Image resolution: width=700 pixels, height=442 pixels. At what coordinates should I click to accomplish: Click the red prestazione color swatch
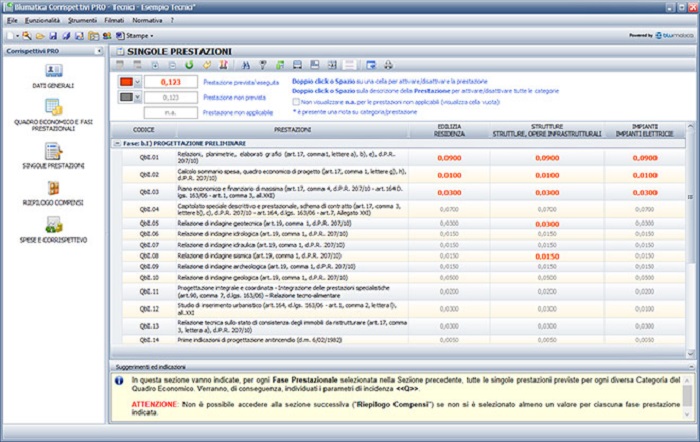click(127, 81)
